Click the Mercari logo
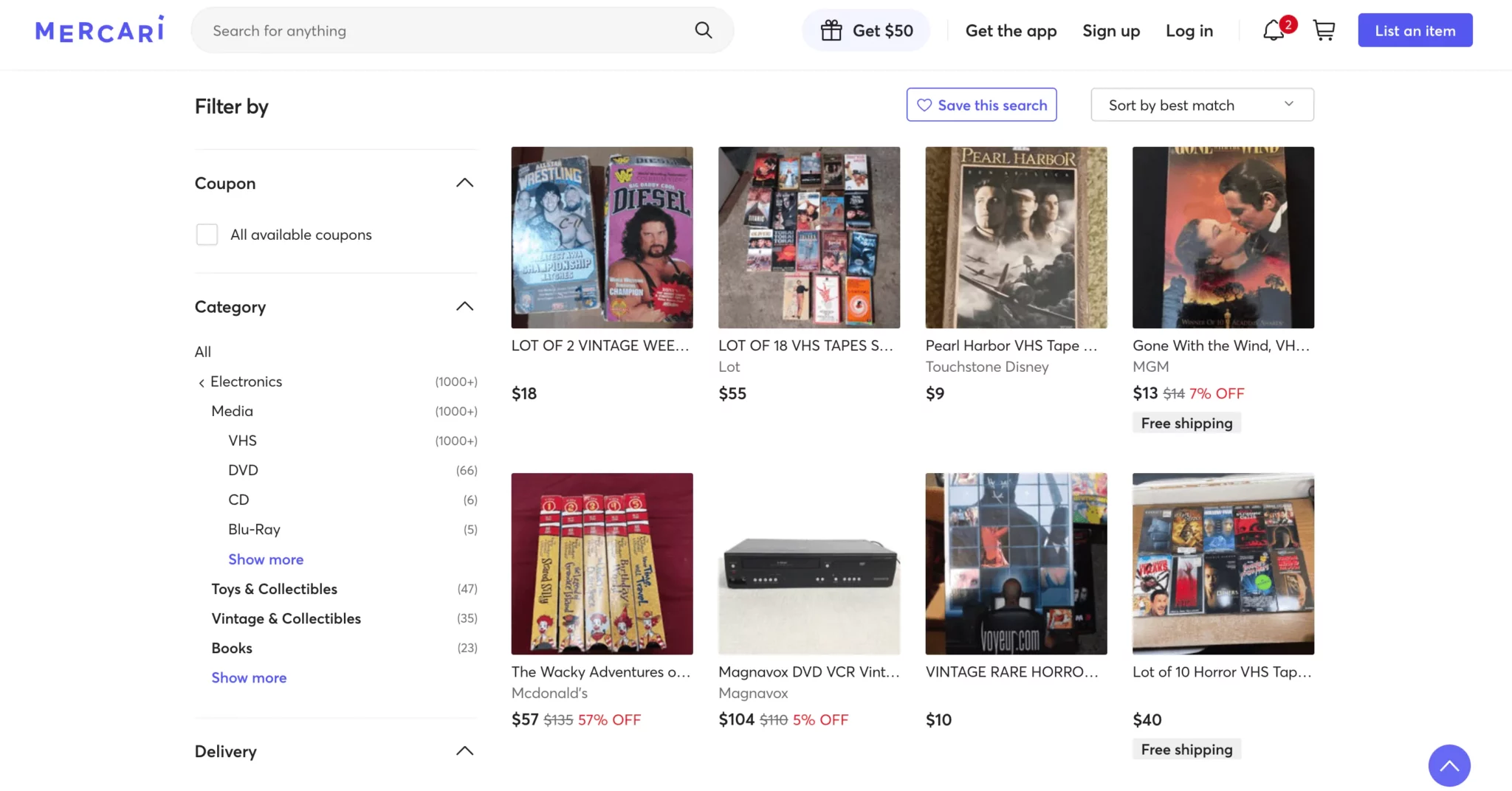The image size is (1512, 791). (100, 30)
